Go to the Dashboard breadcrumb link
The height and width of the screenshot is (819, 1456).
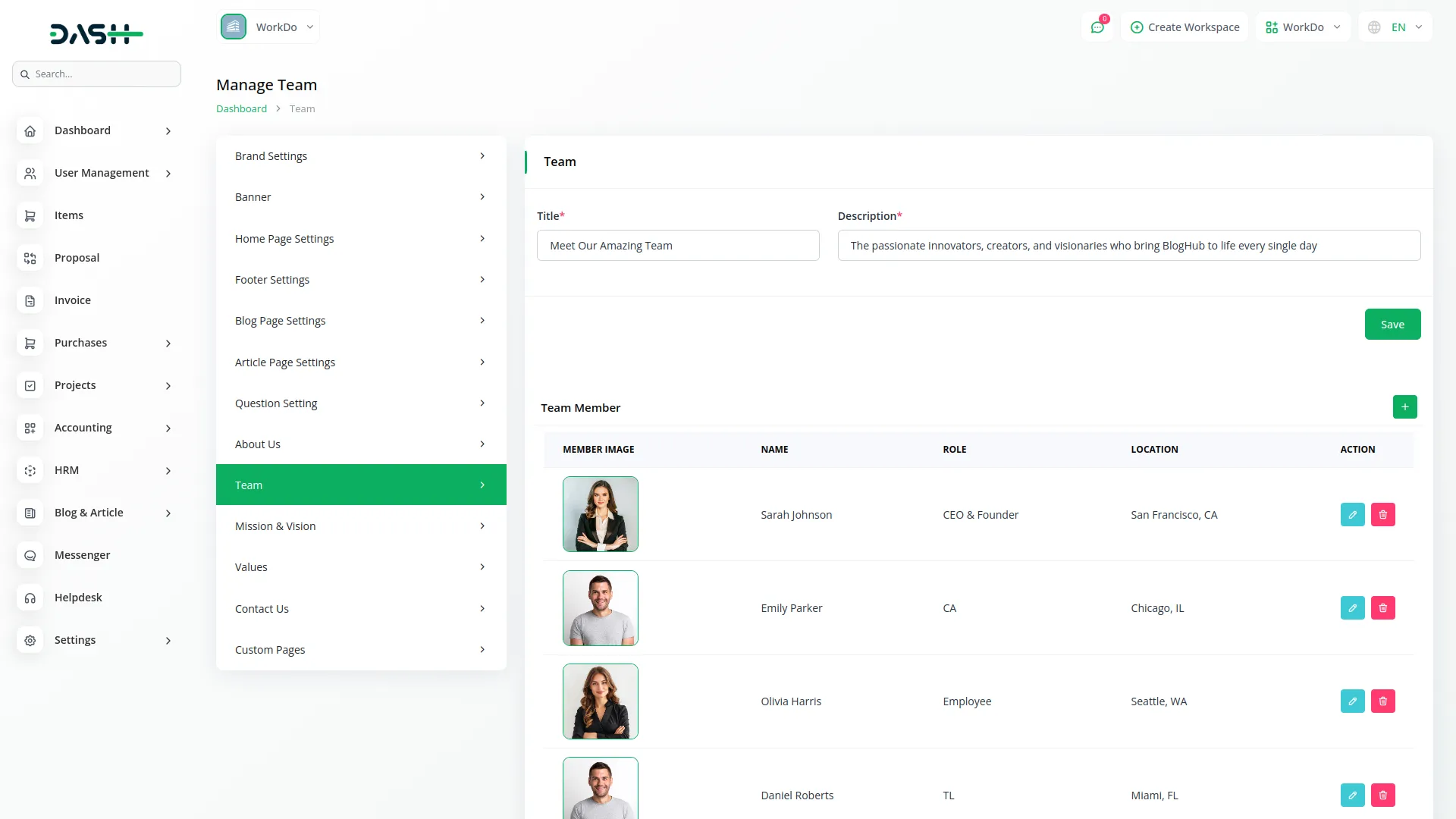(x=241, y=109)
